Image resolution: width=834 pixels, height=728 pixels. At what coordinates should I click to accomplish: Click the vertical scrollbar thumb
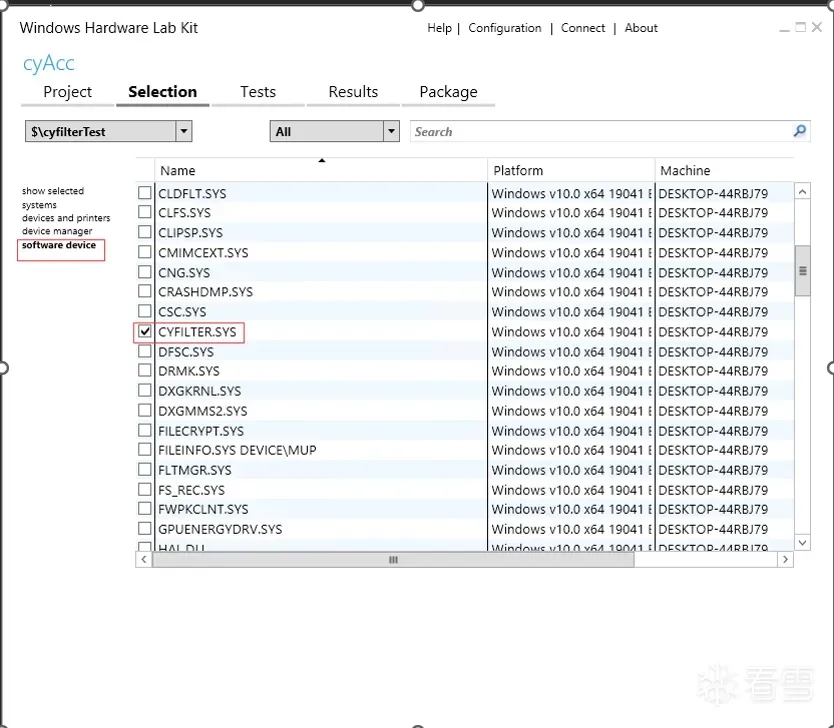tap(802, 268)
